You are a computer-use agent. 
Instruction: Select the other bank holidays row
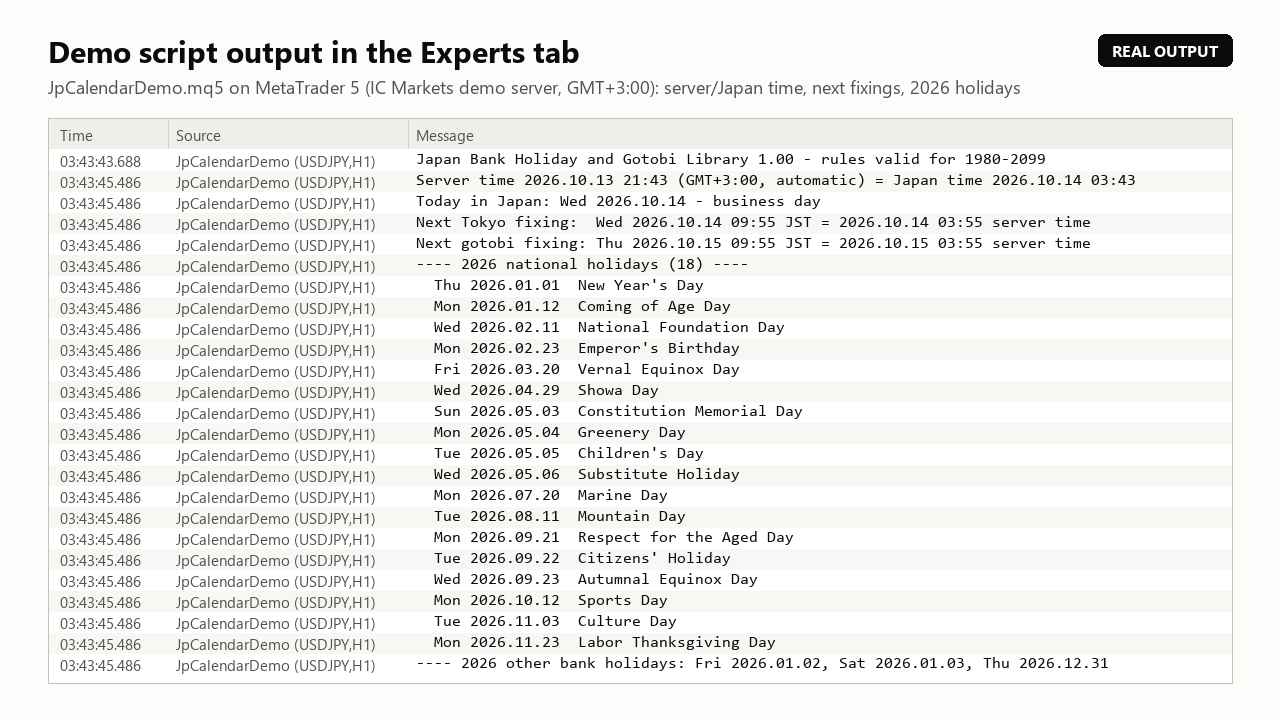(x=640, y=664)
